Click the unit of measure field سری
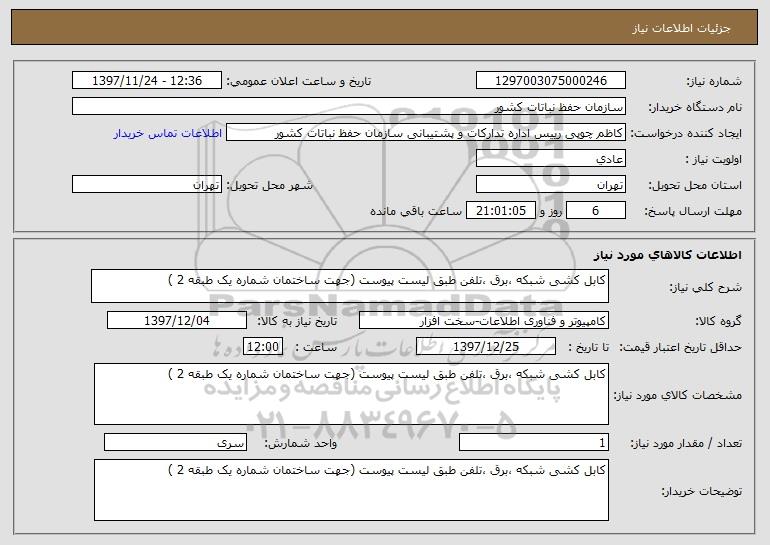This screenshot has height=545, width=770. (x=175, y=442)
